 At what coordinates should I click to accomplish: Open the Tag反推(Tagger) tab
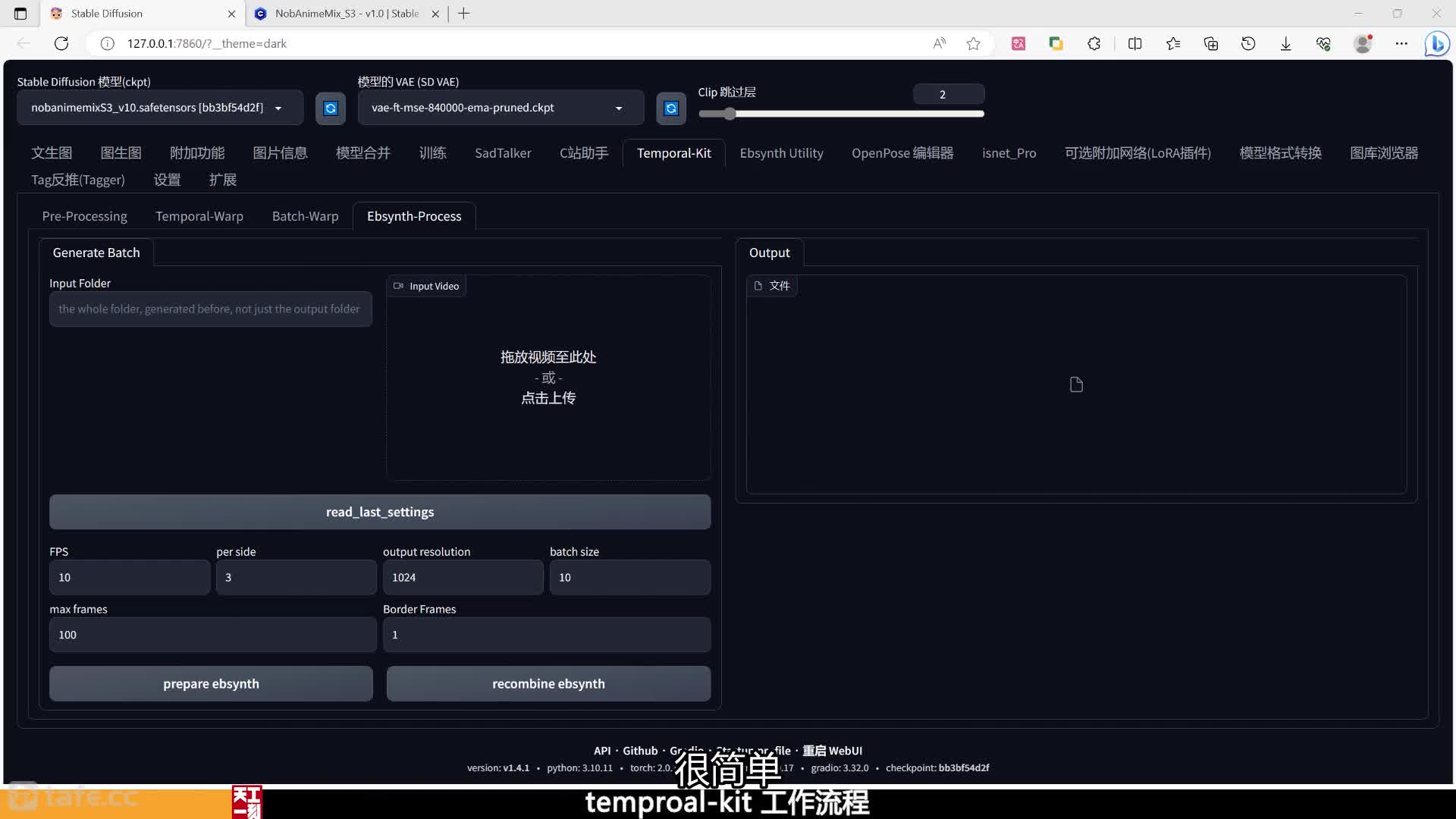(x=78, y=180)
